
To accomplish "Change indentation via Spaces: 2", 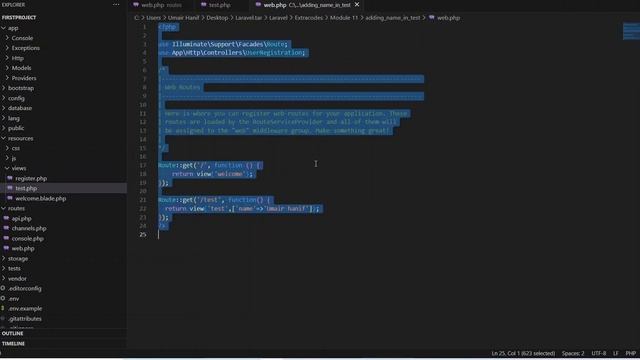I will pos(573,353).
